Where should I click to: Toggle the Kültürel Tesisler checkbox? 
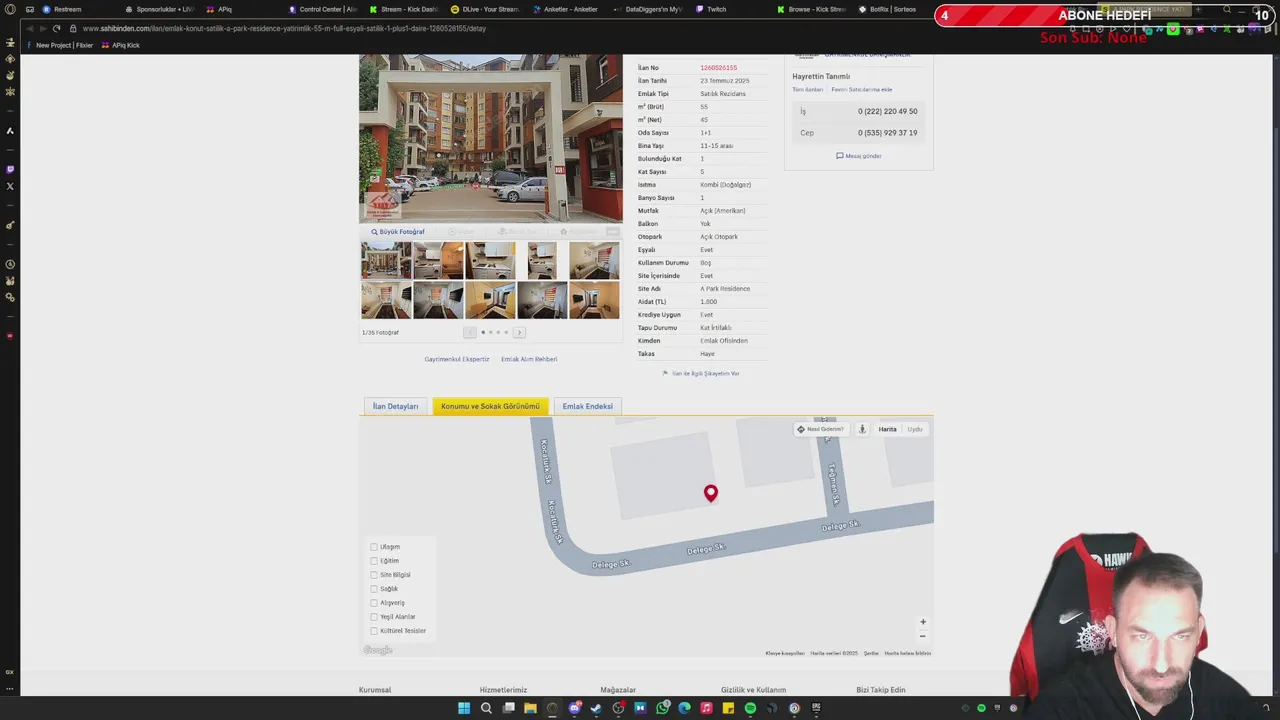(374, 631)
